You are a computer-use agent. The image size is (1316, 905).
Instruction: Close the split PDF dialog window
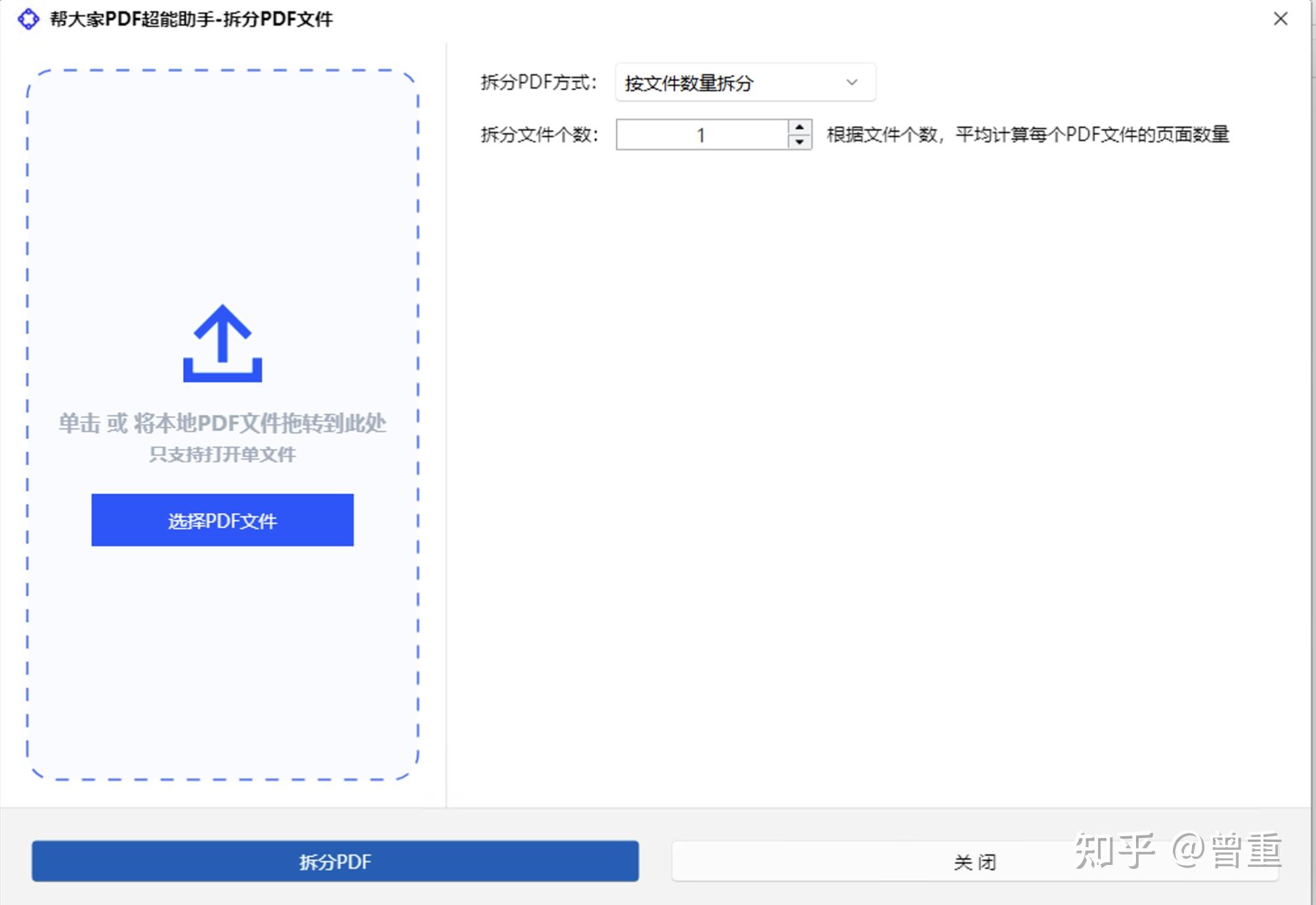1280,19
